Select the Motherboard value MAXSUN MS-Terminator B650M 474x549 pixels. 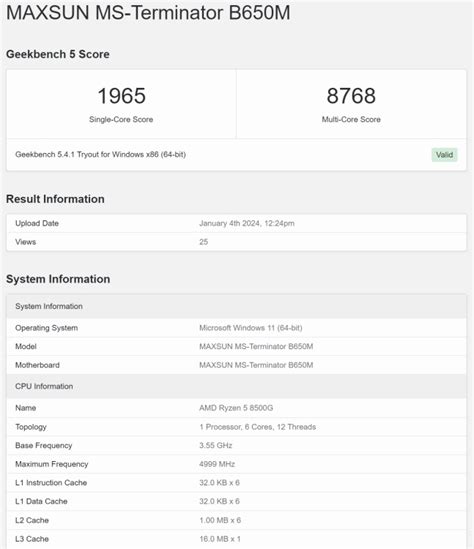pyautogui.click(x=256, y=365)
